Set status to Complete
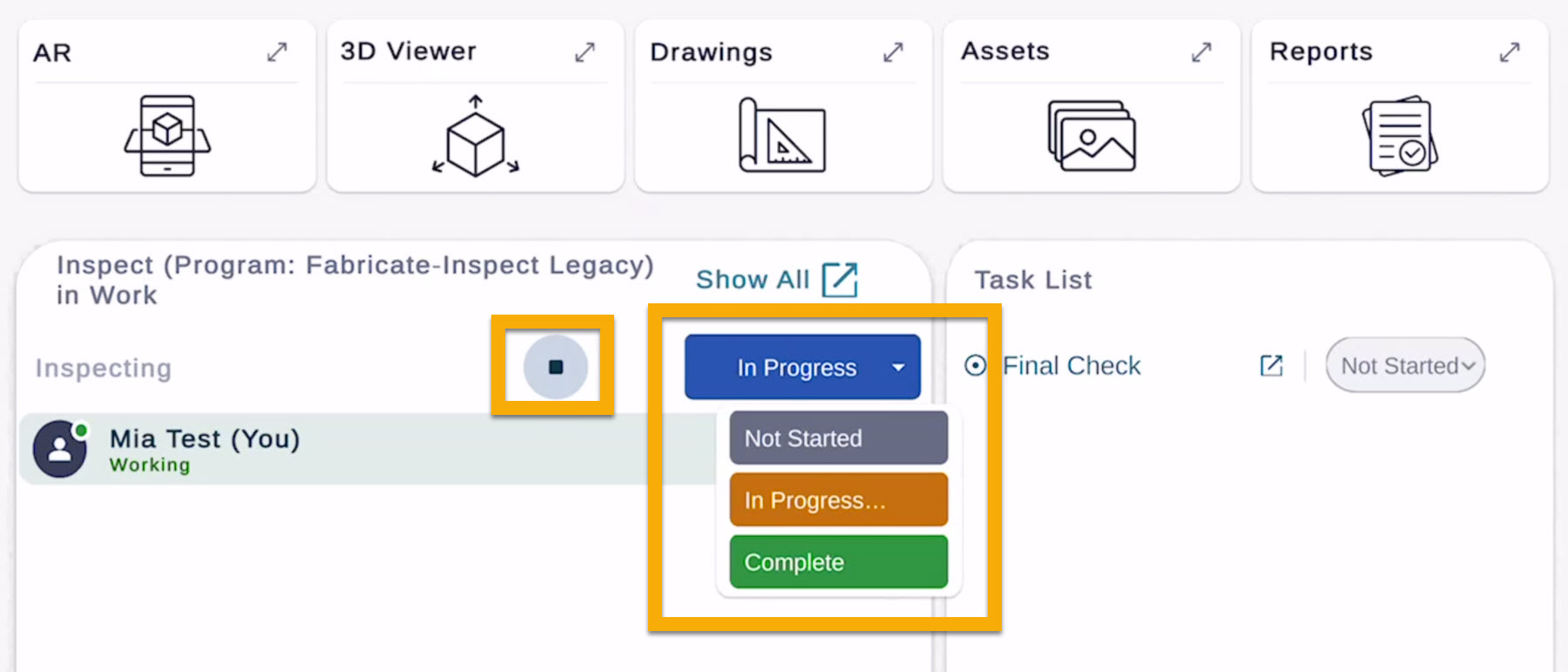 click(x=838, y=562)
